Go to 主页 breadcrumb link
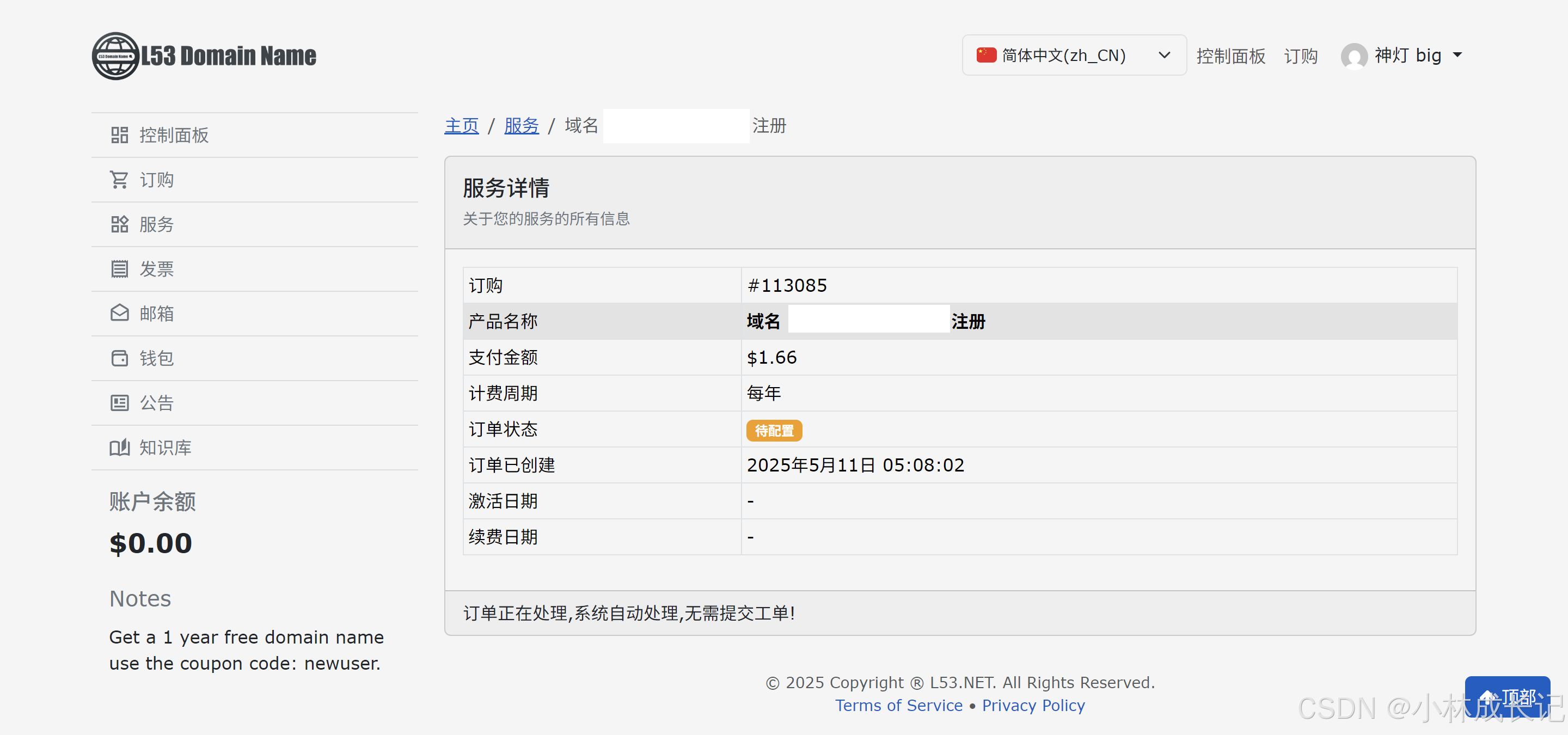Screen dimensions: 1568x735 pos(461,126)
